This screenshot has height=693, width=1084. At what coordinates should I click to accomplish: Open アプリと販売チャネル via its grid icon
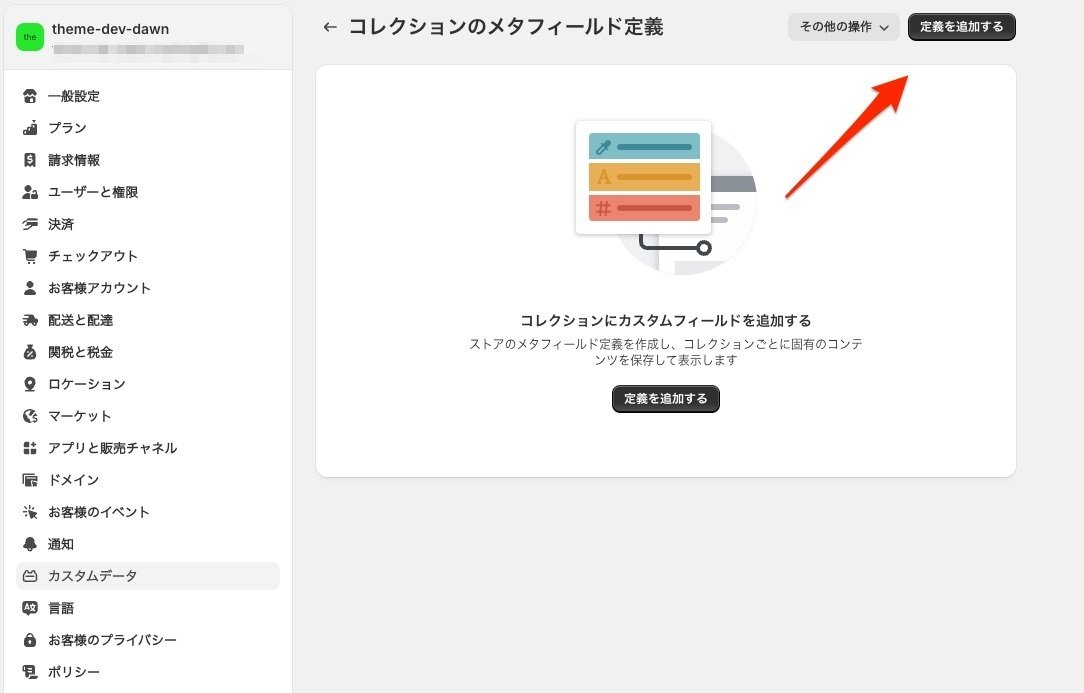click(31, 448)
